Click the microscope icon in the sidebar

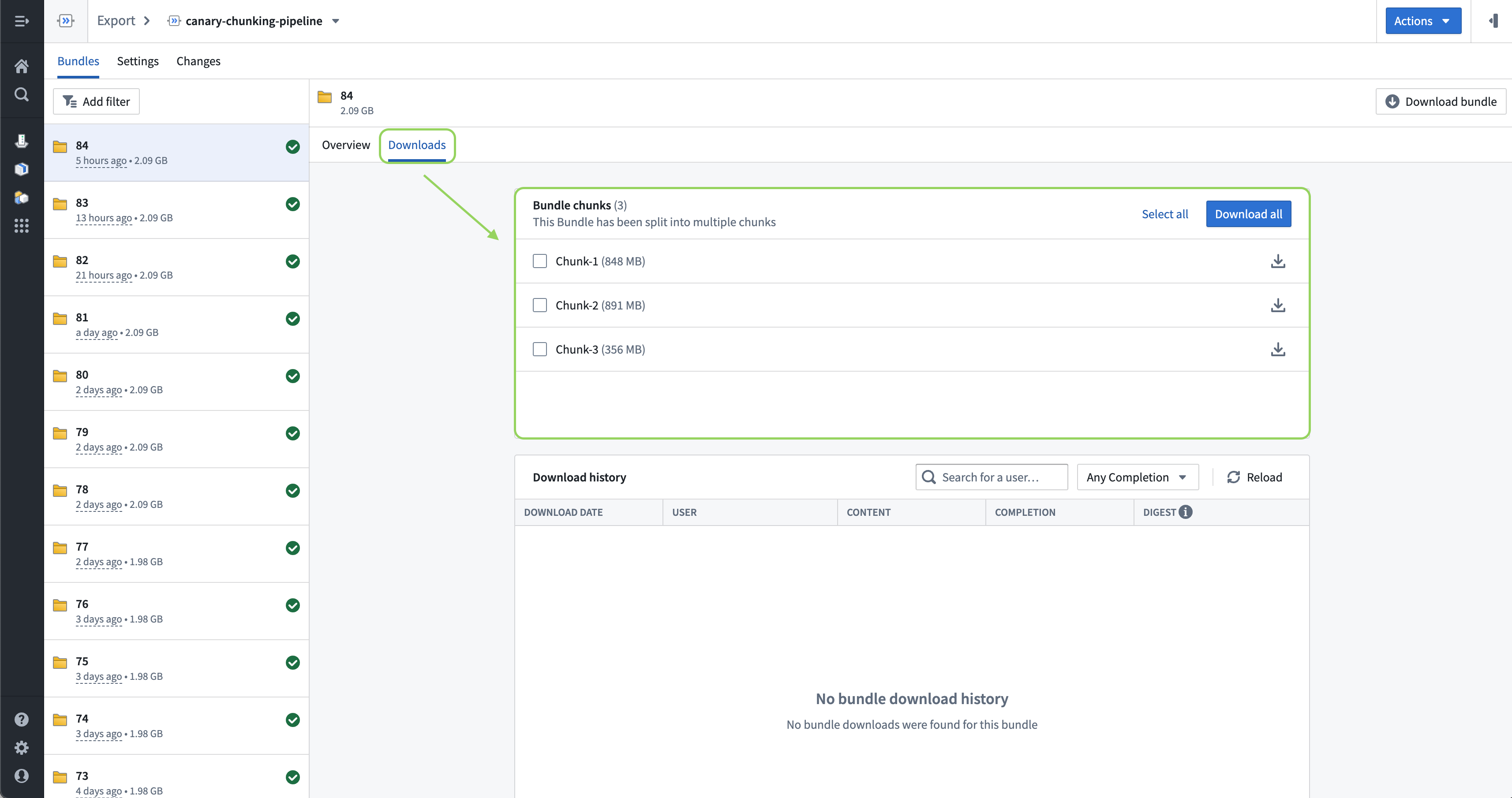coord(22,141)
